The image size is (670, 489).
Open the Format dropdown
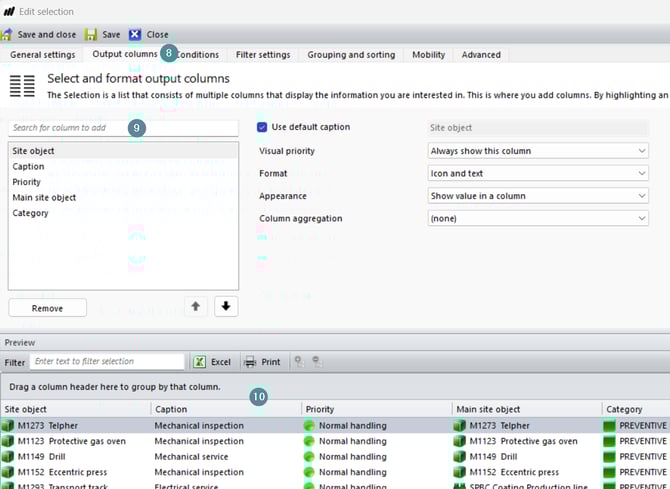pyautogui.click(x=538, y=173)
